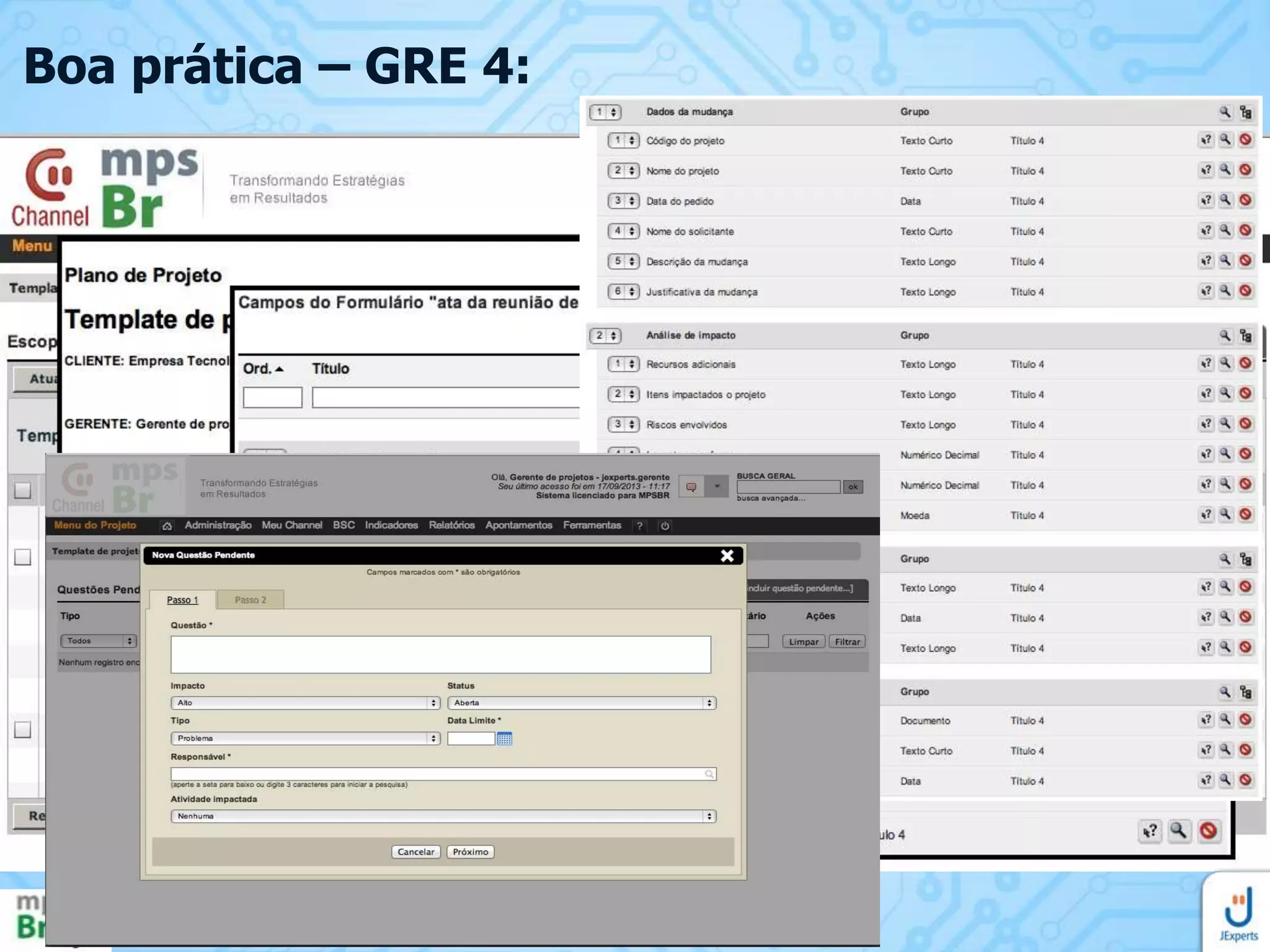Image resolution: width=1270 pixels, height=952 pixels.
Task: Click the home icon in navigation bar
Action: pos(167,526)
